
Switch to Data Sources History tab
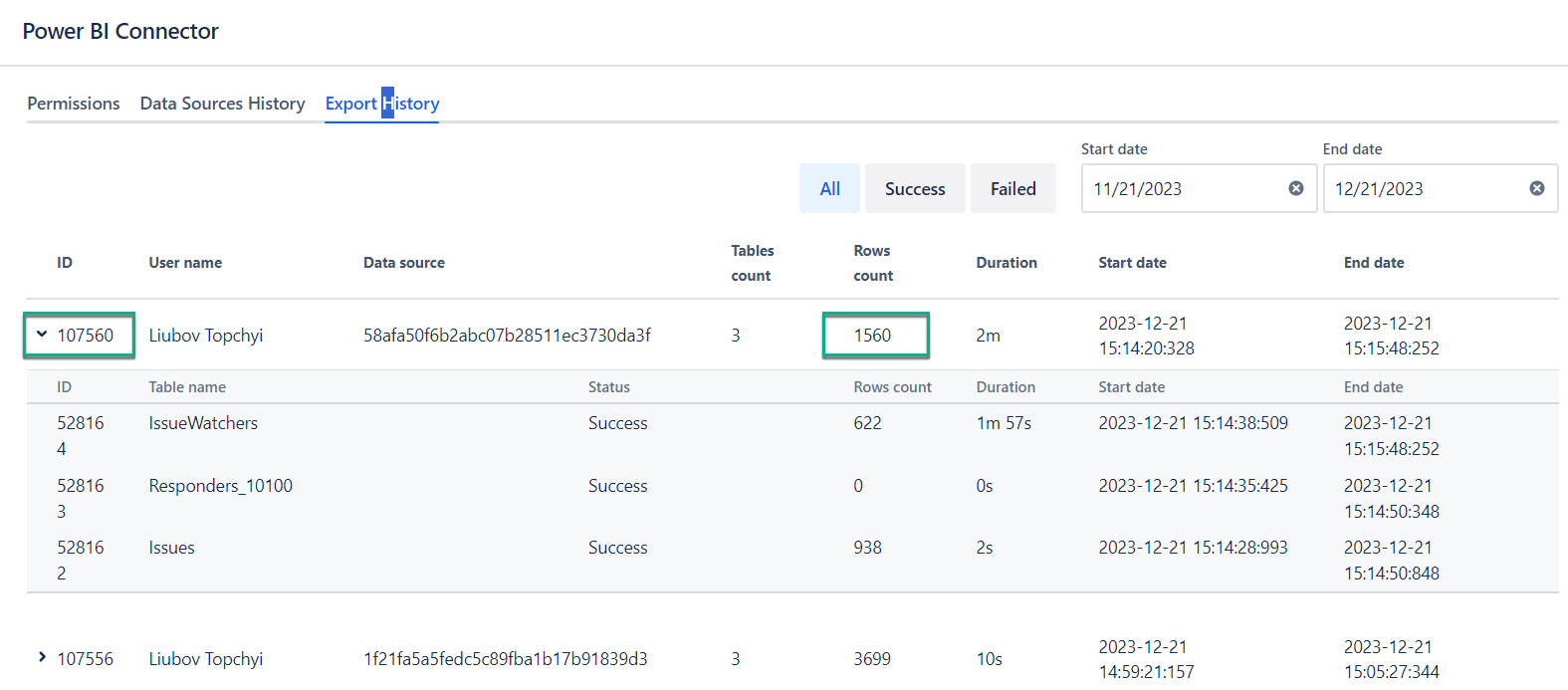tap(222, 104)
